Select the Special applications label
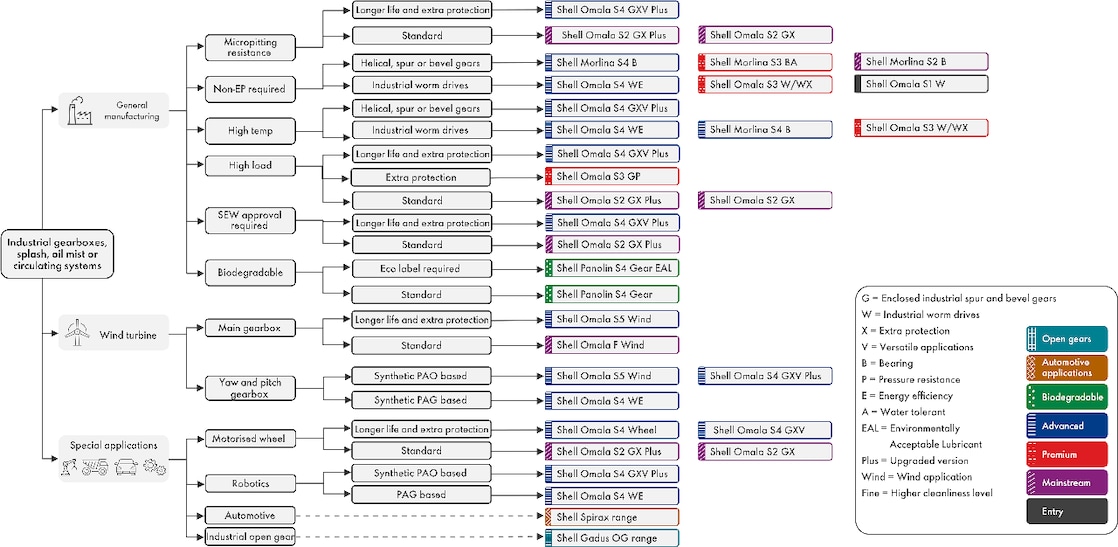The image size is (1118, 547). click(x=114, y=445)
